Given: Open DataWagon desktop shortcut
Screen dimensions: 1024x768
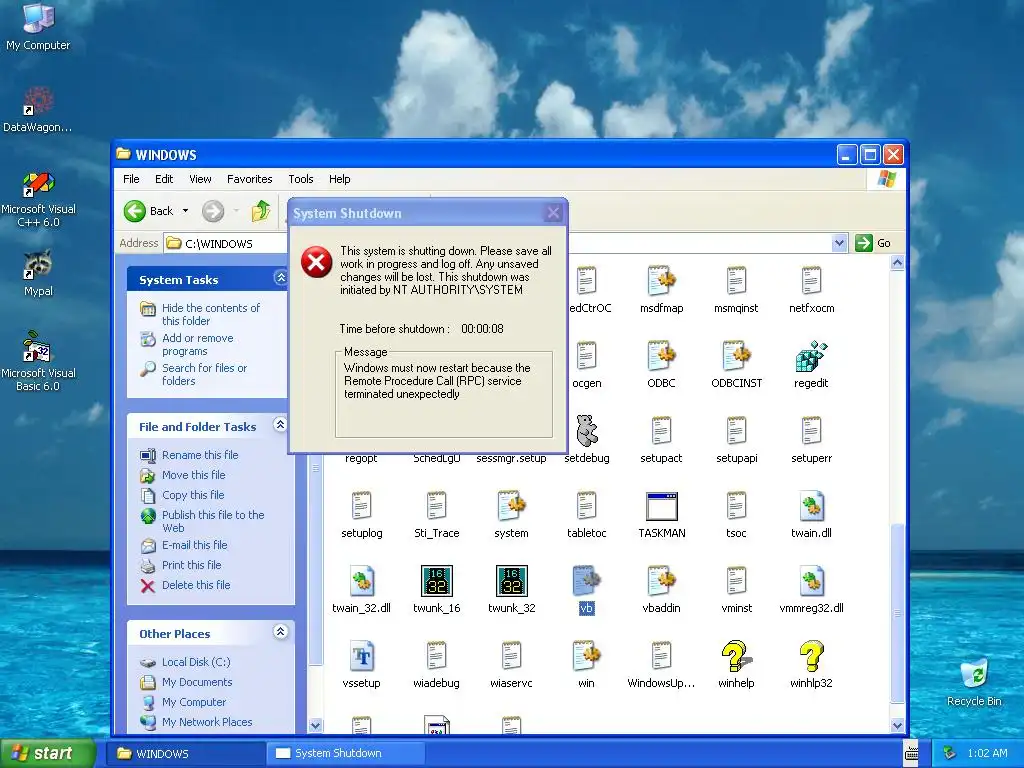Looking at the screenshot, I should pyautogui.click(x=38, y=110).
